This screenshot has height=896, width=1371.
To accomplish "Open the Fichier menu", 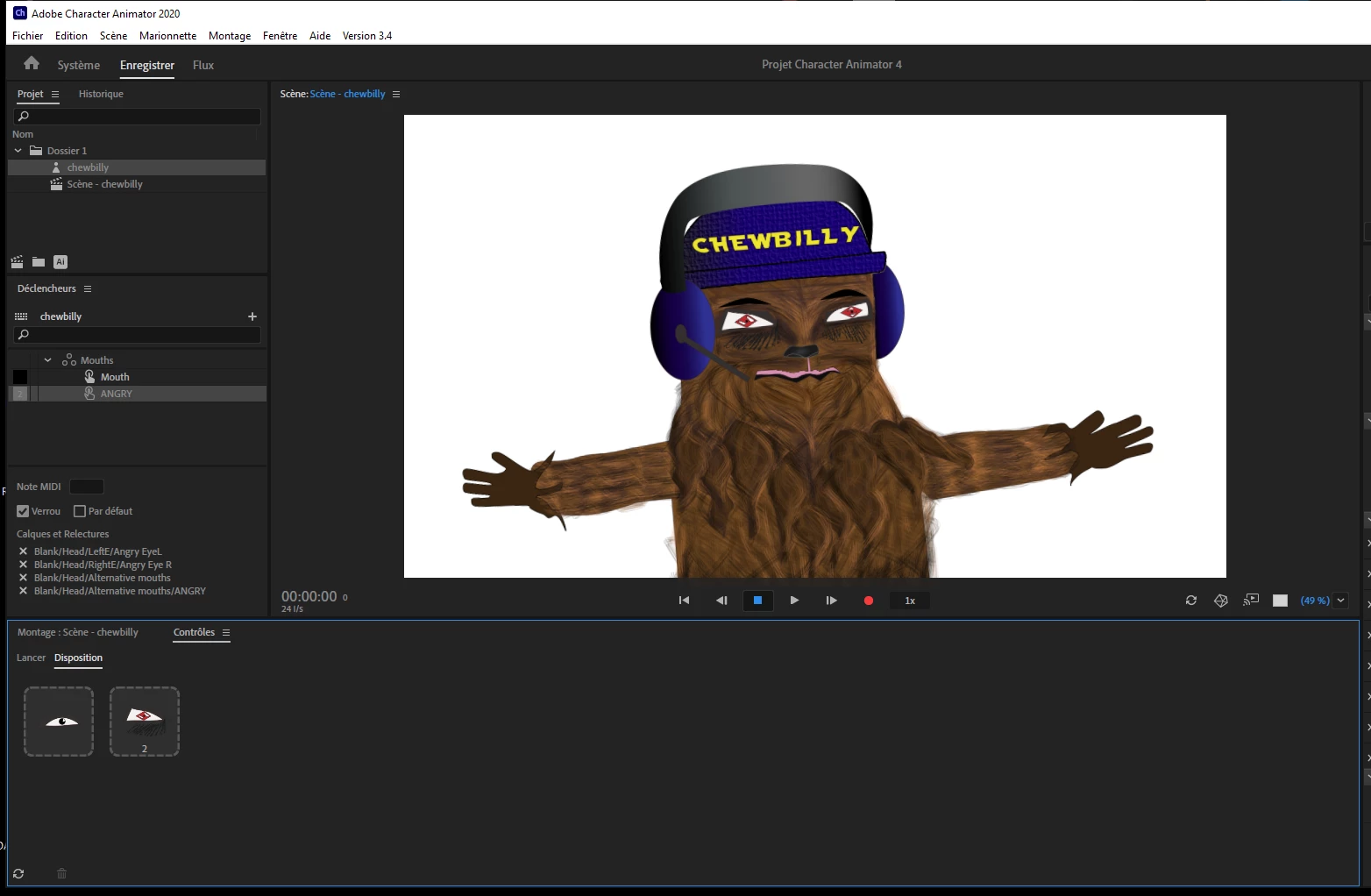I will click(x=27, y=36).
